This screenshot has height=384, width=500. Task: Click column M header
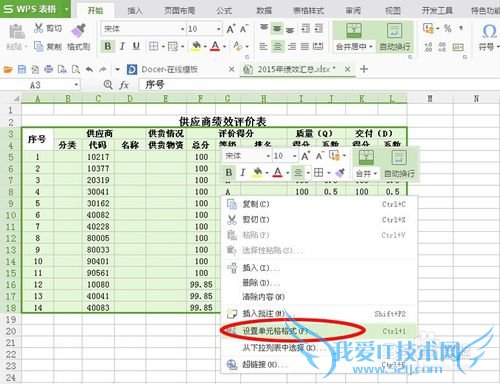tap(430, 98)
